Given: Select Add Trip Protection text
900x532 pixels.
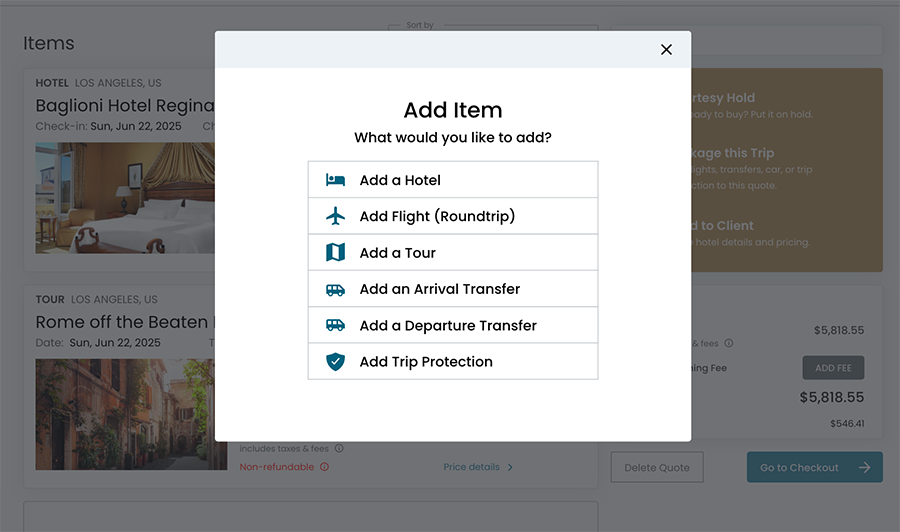Looking at the screenshot, I should [x=426, y=362].
